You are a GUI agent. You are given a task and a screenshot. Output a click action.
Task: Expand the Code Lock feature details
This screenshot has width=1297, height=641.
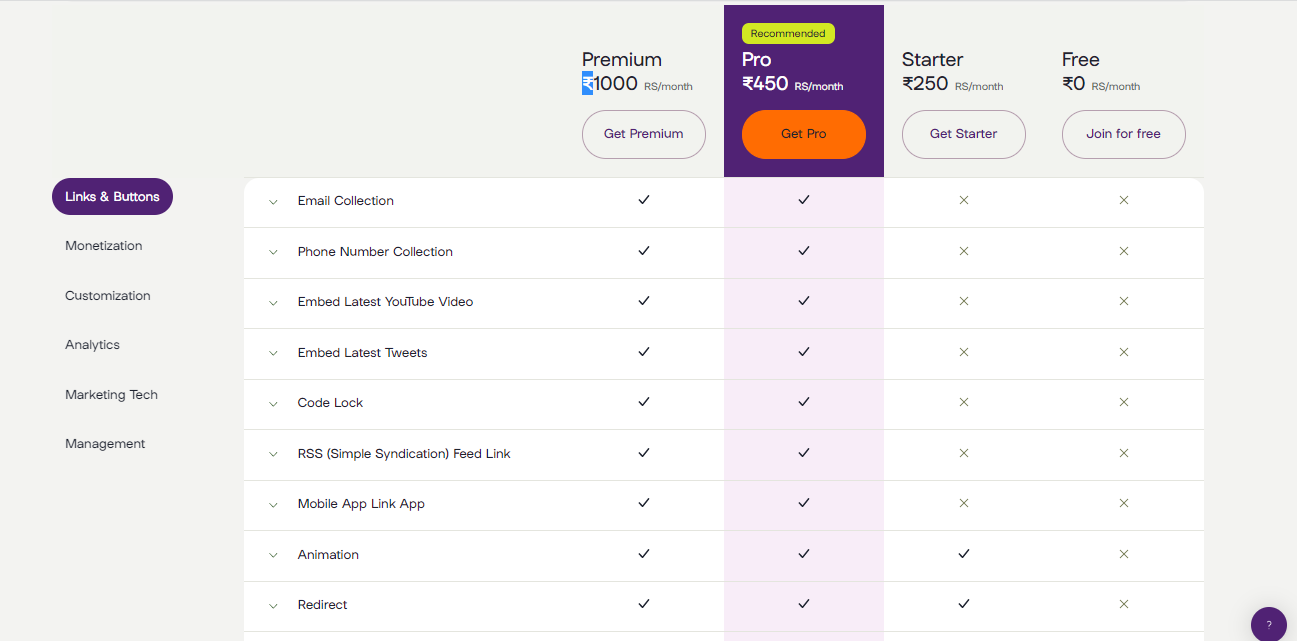coord(273,404)
